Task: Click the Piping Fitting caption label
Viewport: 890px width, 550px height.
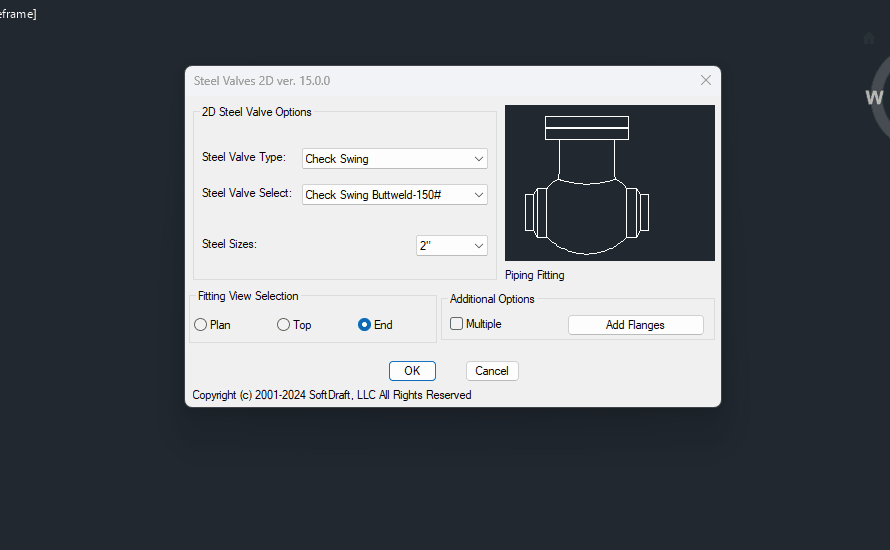Action: (535, 275)
